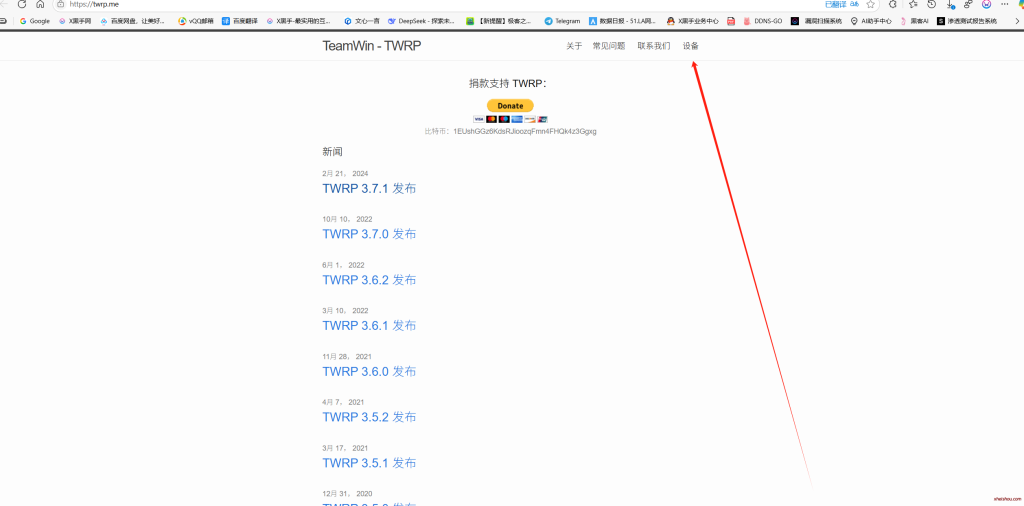Open the 百度翻译 bookmark
The width and height of the screenshot is (1024, 506).
[x=240, y=21]
